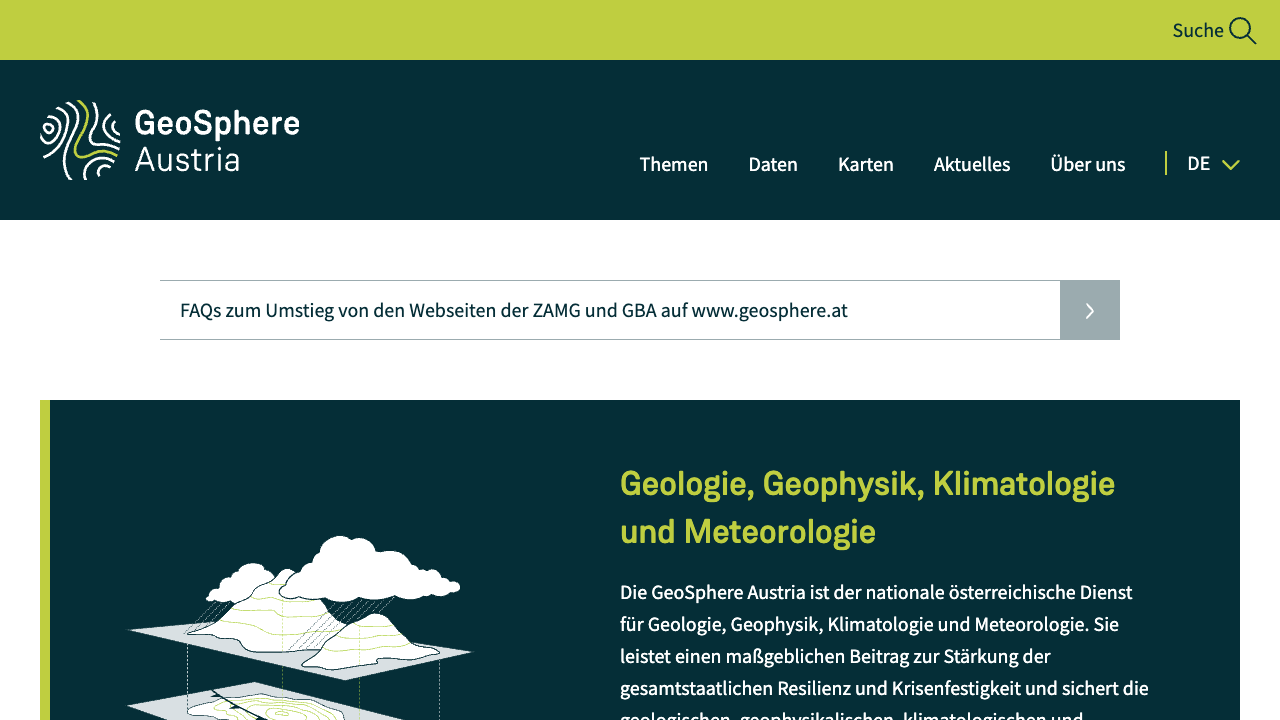Screen dimensions: 1280x720
Task: Open the Daten menu
Action: (x=772, y=164)
